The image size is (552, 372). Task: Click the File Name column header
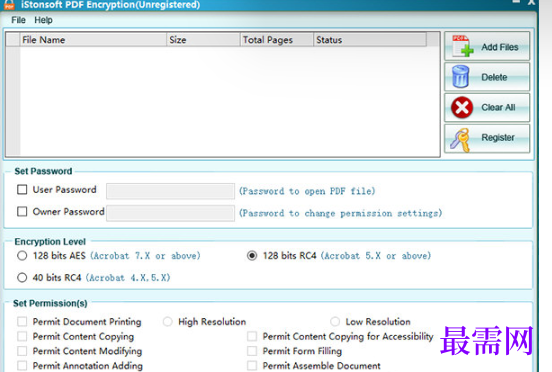[93, 40]
